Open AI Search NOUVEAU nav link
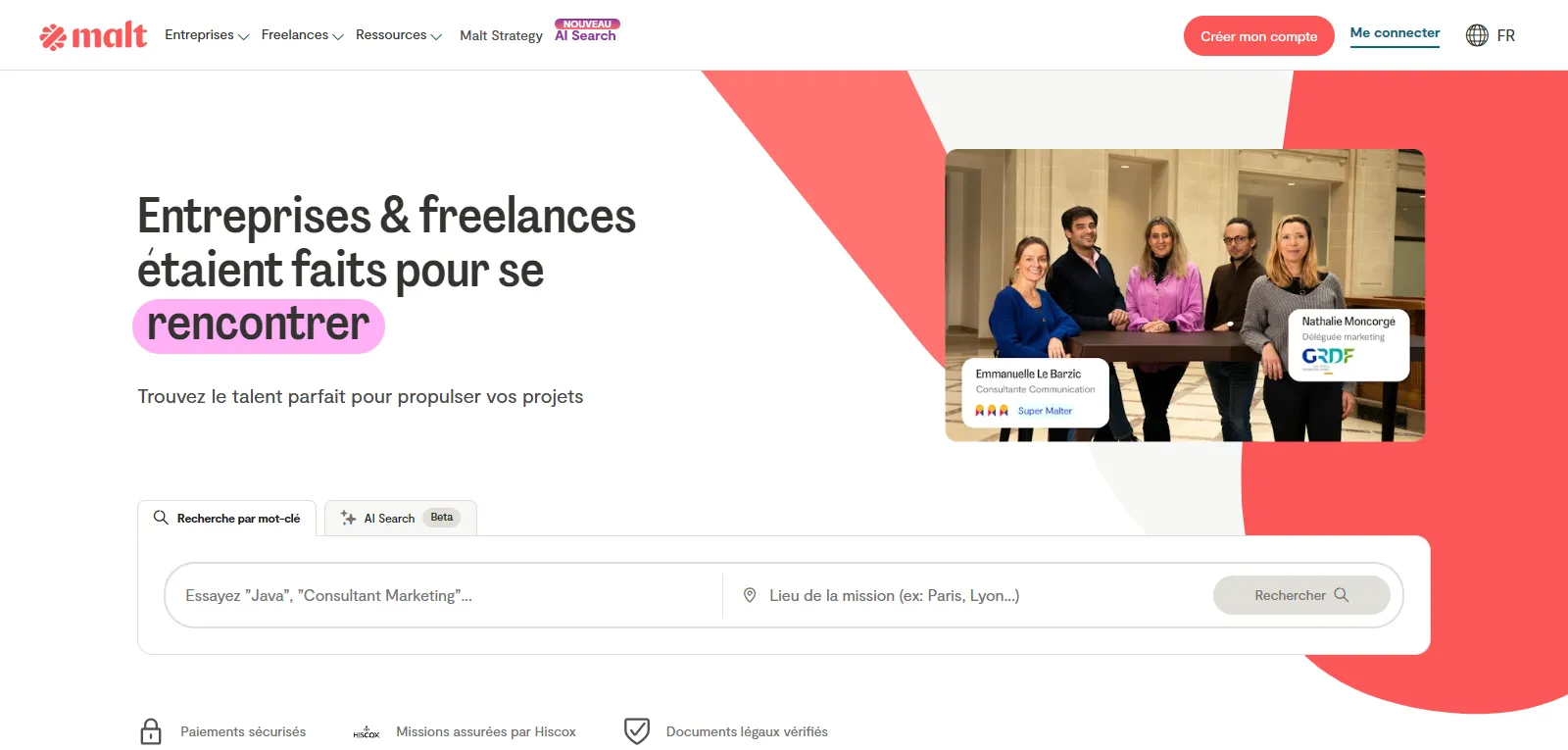The width and height of the screenshot is (1568, 750). coord(586,31)
